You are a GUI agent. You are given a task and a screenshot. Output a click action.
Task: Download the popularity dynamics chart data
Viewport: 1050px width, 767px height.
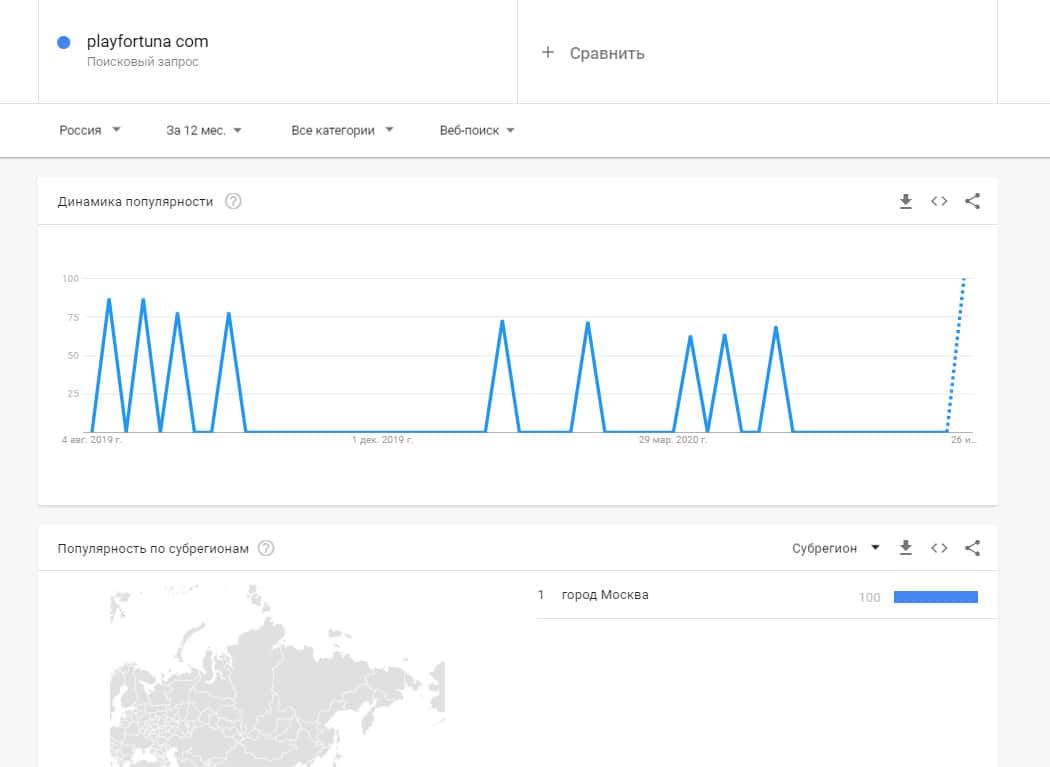(906, 201)
